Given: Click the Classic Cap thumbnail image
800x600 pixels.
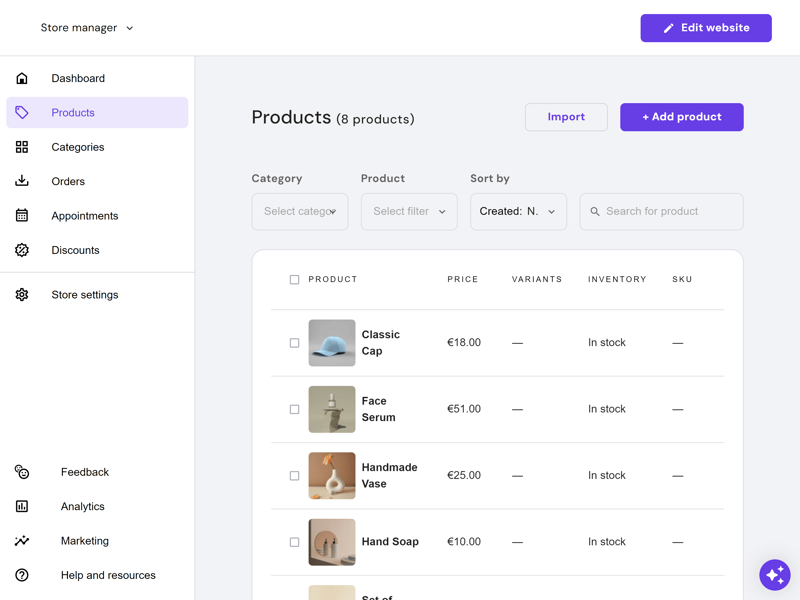Looking at the screenshot, I should [x=332, y=343].
